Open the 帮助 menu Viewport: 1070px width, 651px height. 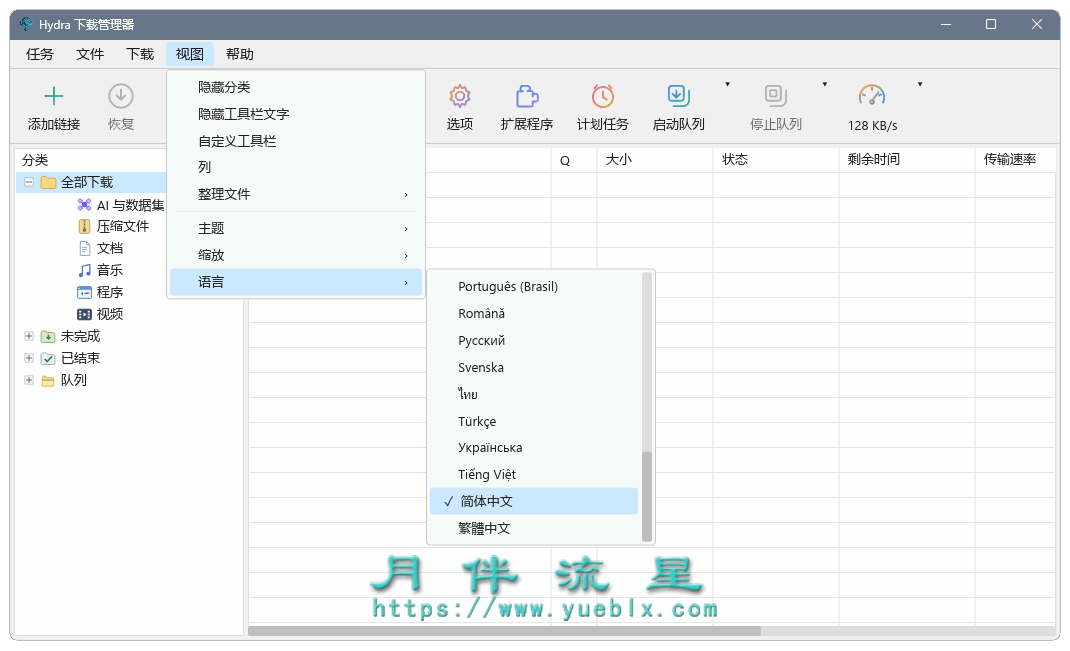240,54
